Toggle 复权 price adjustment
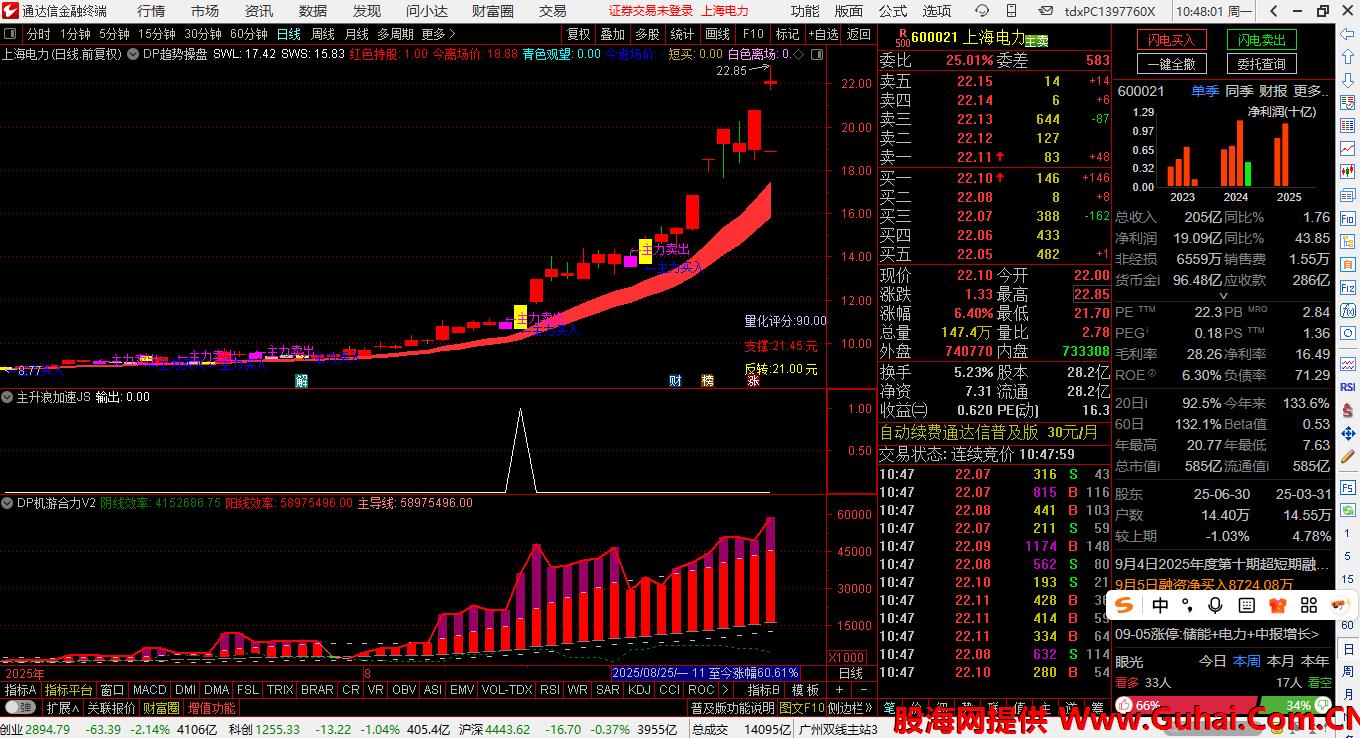Image resolution: width=1360 pixels, height=738 pixels. (x=578, y=34)
